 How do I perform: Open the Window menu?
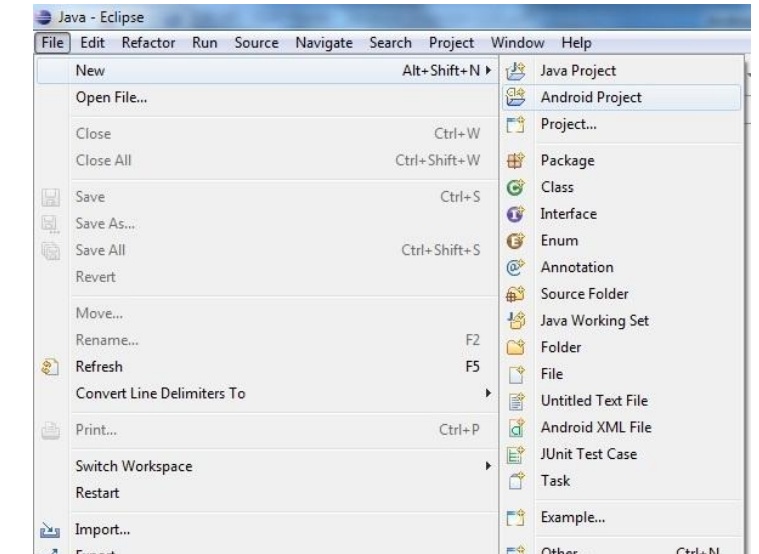coord(517,43)
